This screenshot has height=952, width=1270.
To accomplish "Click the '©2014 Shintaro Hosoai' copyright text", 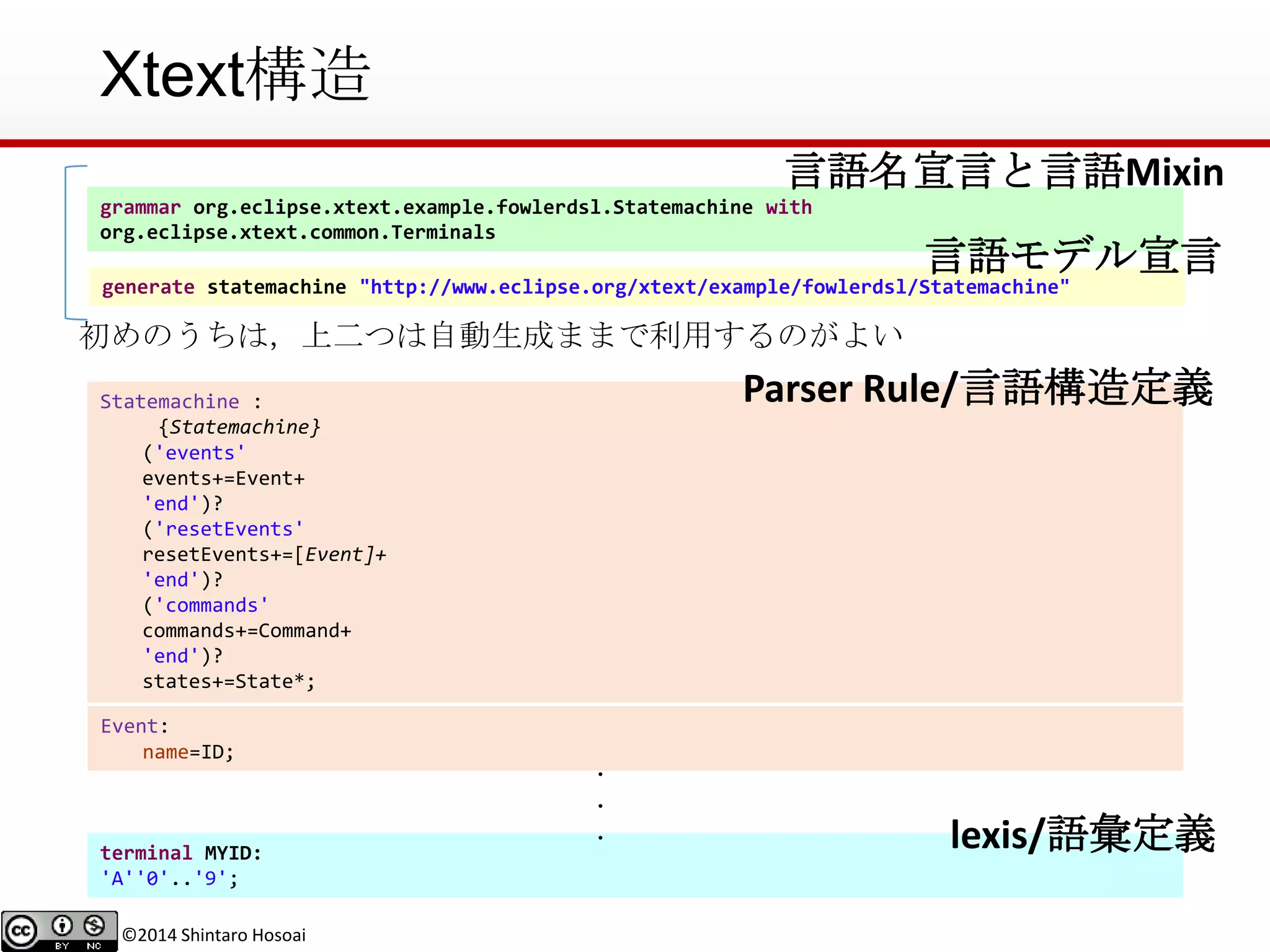I will pos(214,935).
